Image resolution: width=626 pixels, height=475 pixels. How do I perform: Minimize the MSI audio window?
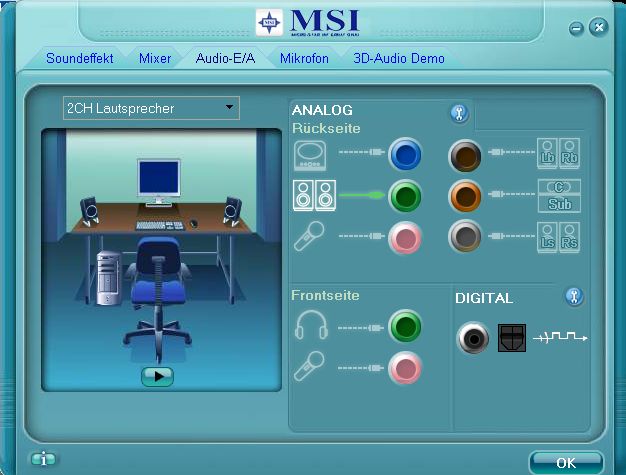[576, 29]
